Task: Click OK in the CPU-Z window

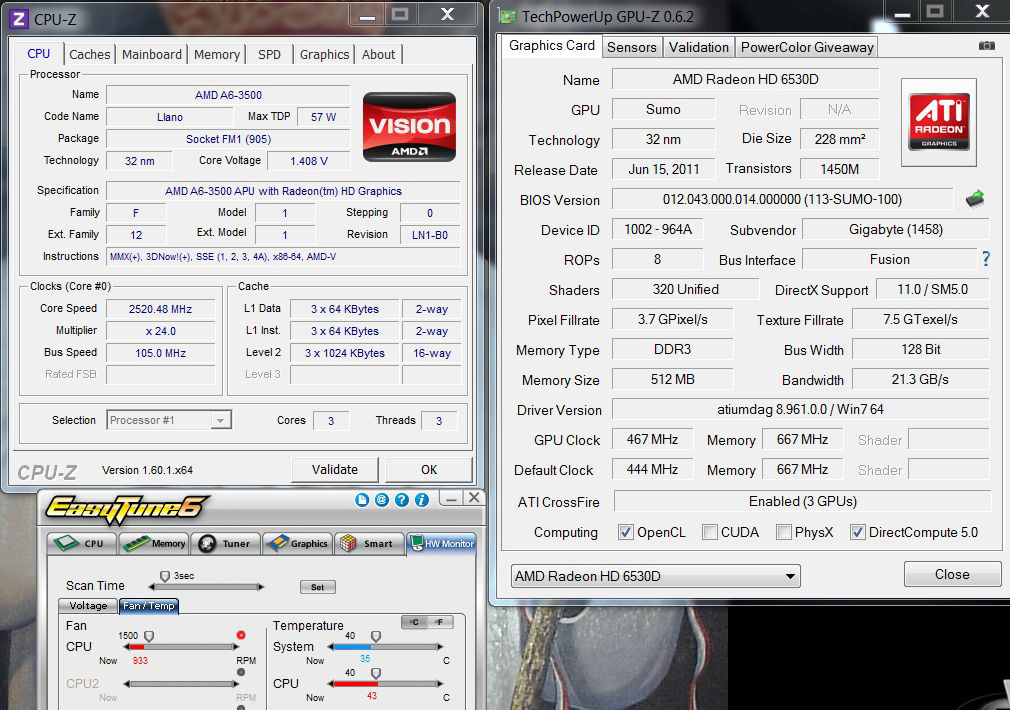Action: [428, 470]
